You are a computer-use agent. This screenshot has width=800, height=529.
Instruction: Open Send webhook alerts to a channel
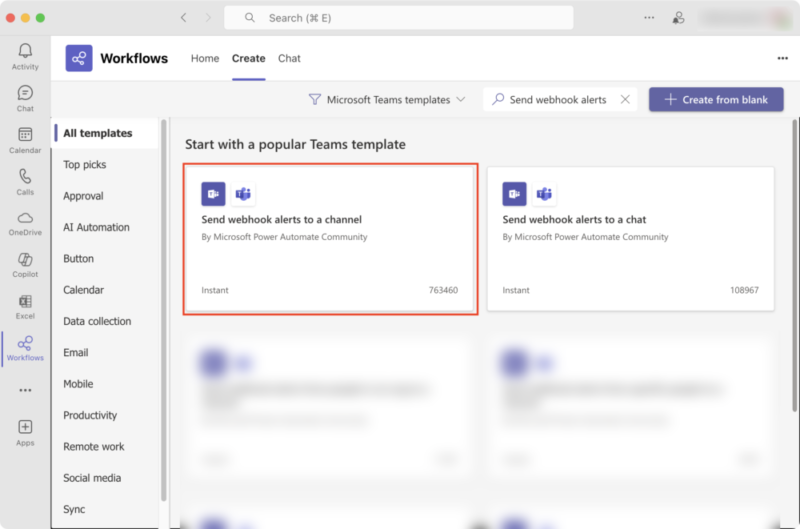[330, 239]
